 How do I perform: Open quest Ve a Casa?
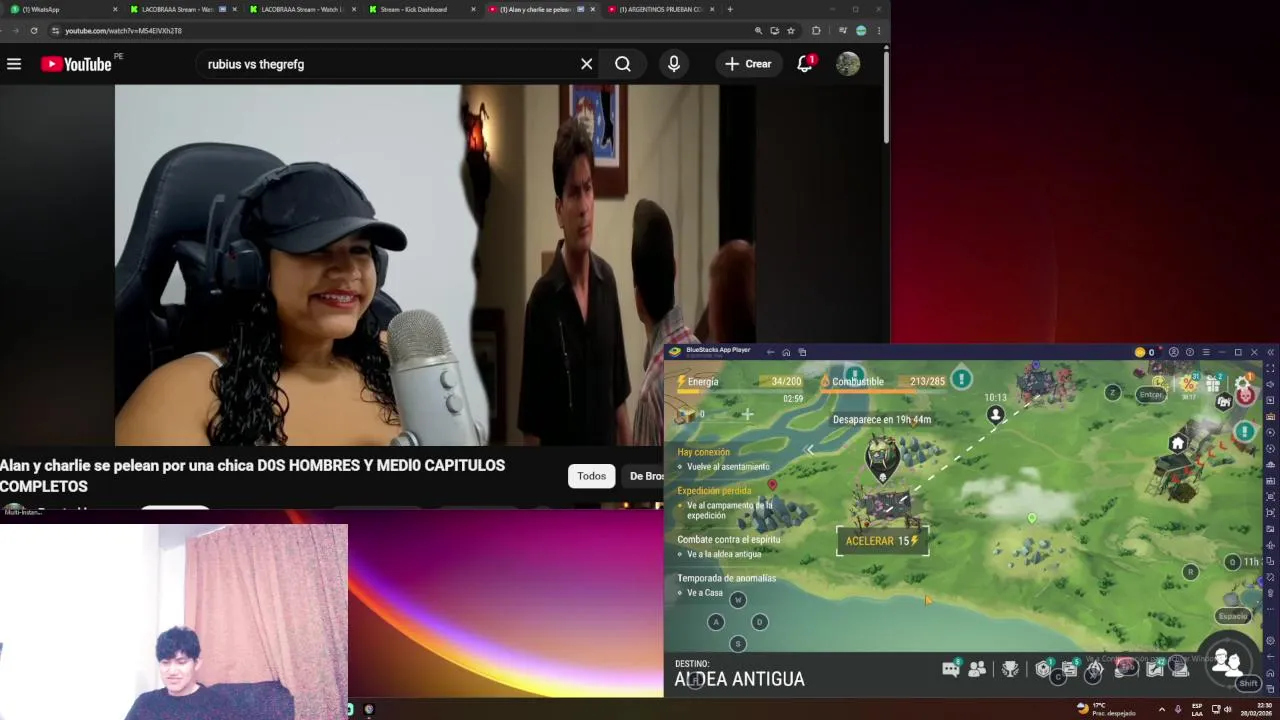[704, 592]
